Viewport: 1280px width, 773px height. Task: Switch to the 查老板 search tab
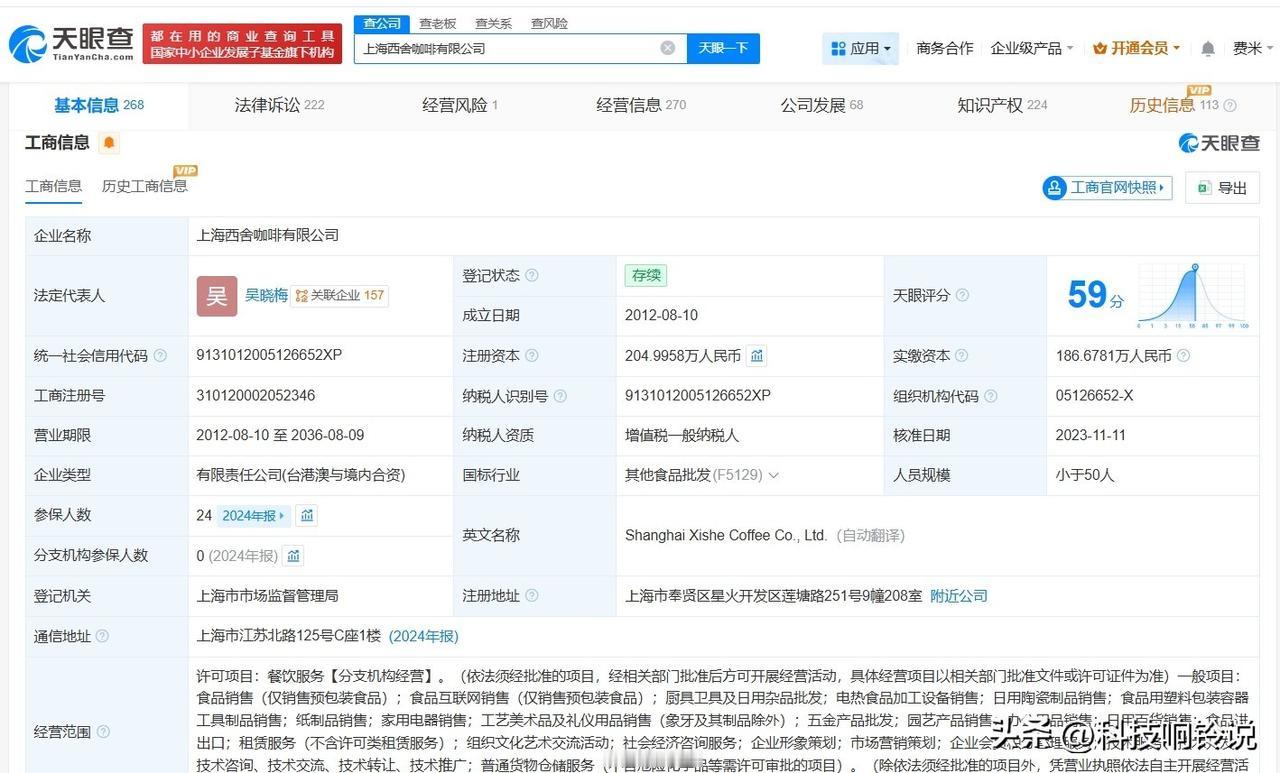coord(437,23)
